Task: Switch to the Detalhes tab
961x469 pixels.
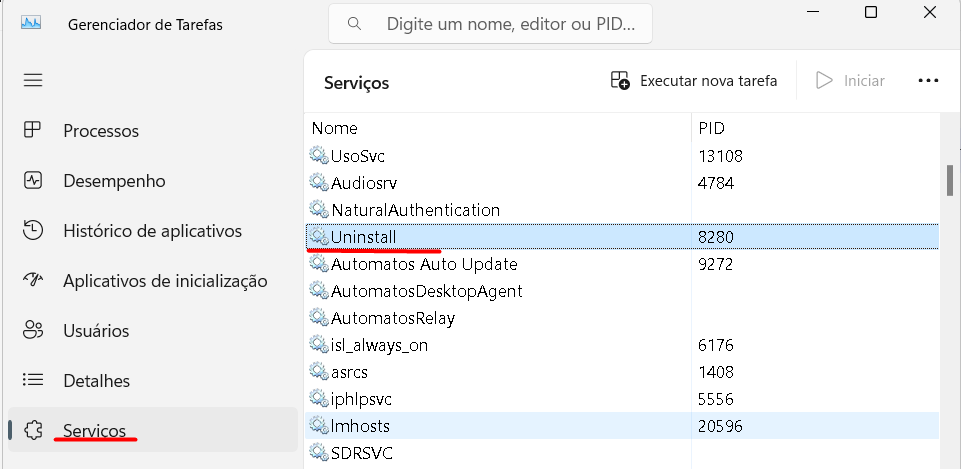Action: point(96,380)
